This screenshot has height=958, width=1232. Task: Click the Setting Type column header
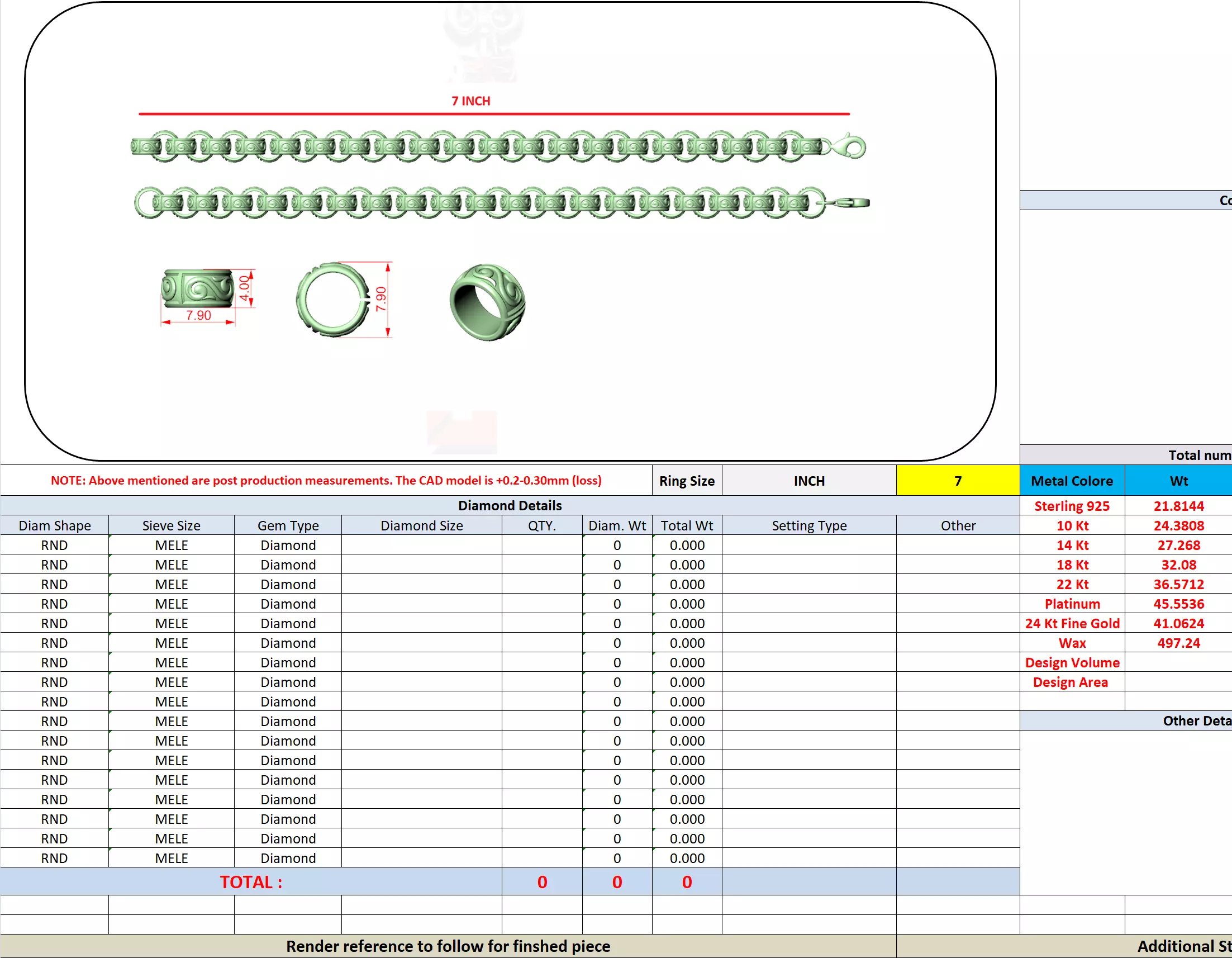click(808, 525)
